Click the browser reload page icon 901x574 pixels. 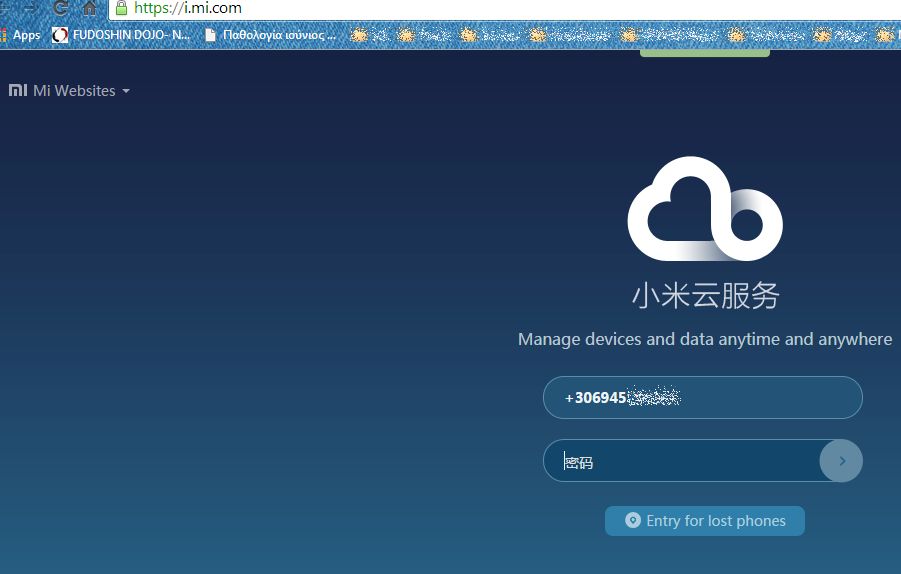click(x=60, y=6)
